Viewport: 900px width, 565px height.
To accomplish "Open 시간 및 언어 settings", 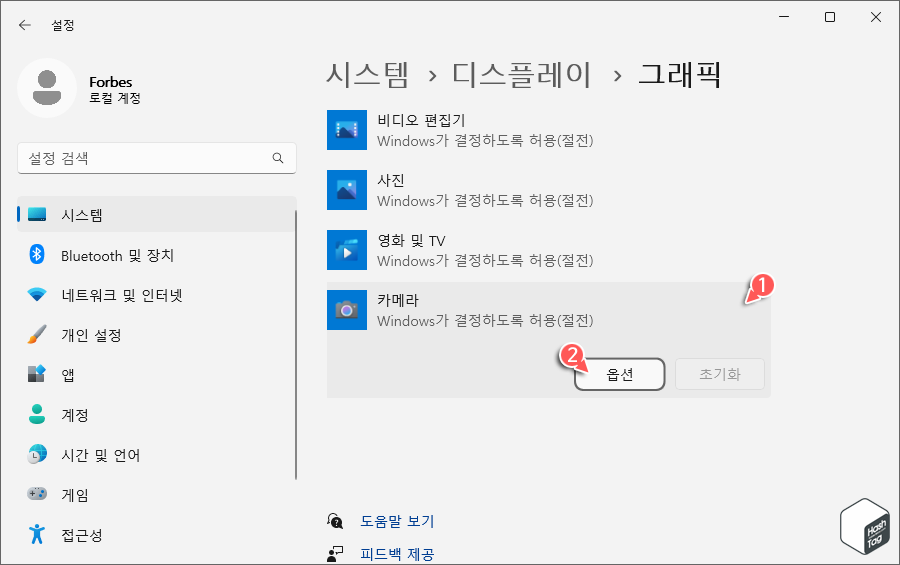I will tap(157, 455).
